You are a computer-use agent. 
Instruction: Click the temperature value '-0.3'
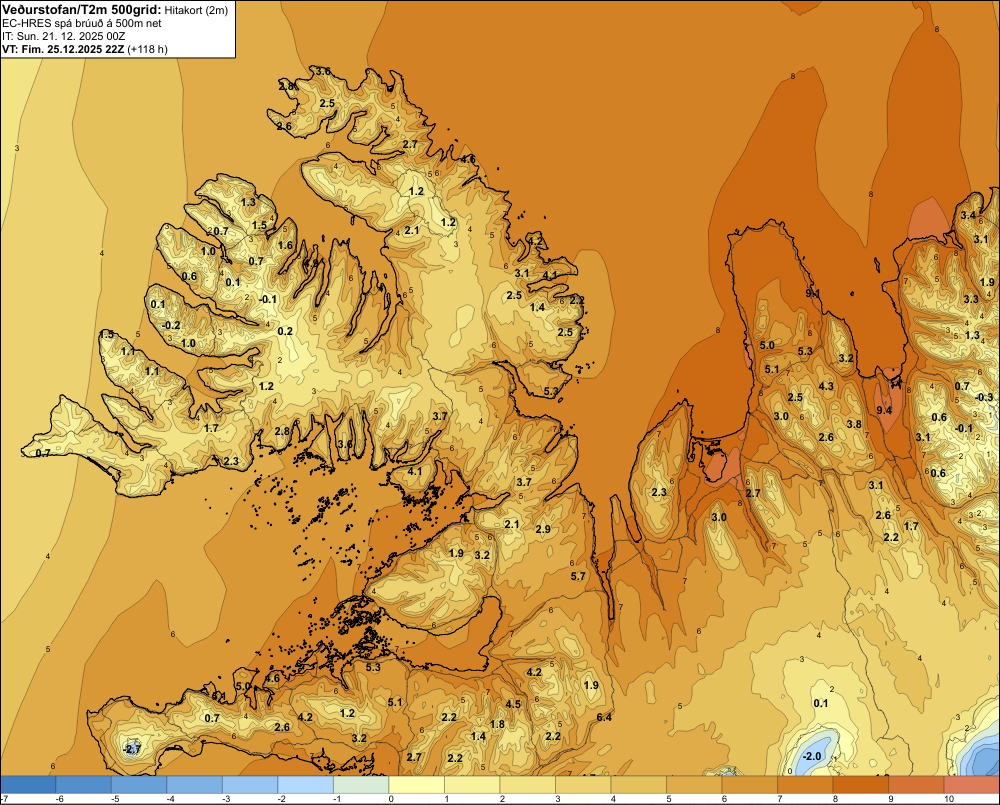click(x=984, y=397)
